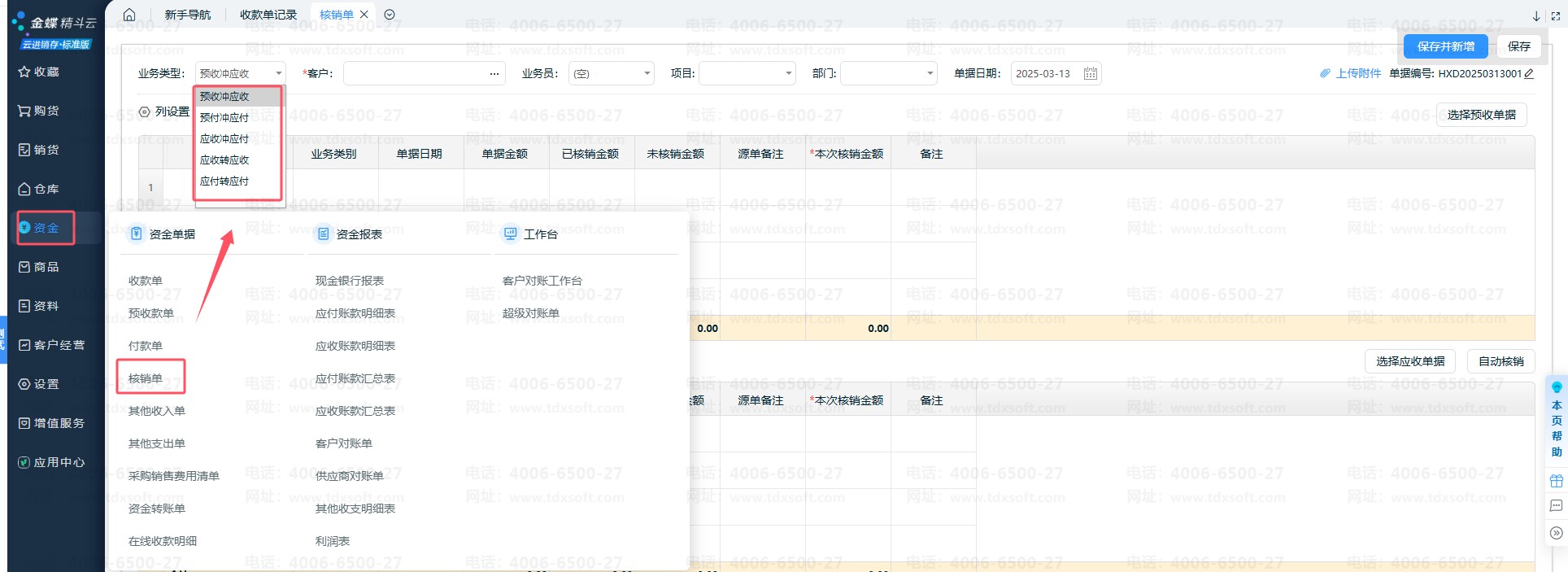Image resolution: width=1568 pixels, height=572 pixels.
Task: Click the 列设置 gear icon
Action: (145, 112)
